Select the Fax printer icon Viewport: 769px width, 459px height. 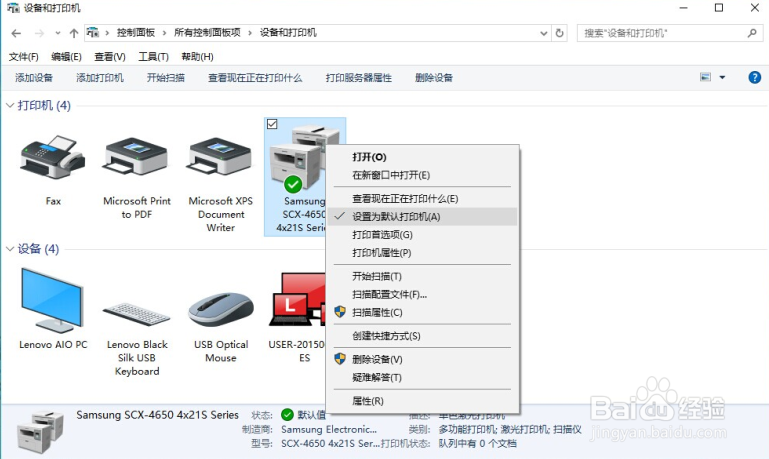tap(52, 158)
